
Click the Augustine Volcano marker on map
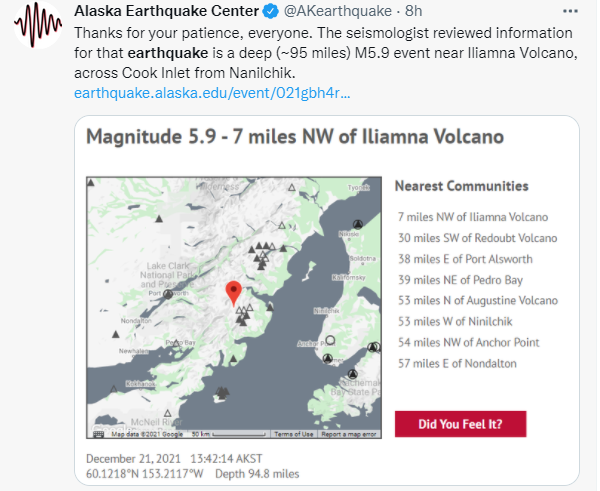[220, 393]
